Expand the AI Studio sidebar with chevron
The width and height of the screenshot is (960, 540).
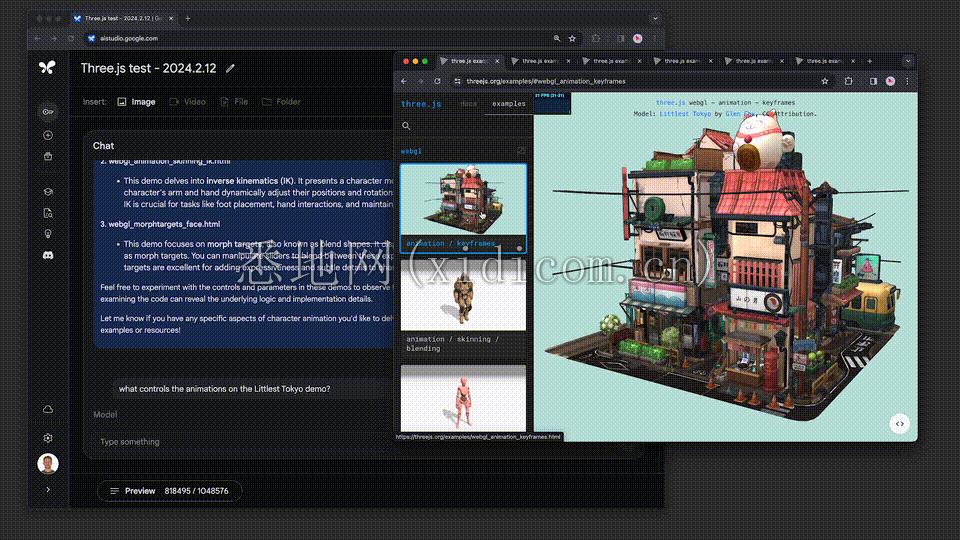click(x=48, y=489)
